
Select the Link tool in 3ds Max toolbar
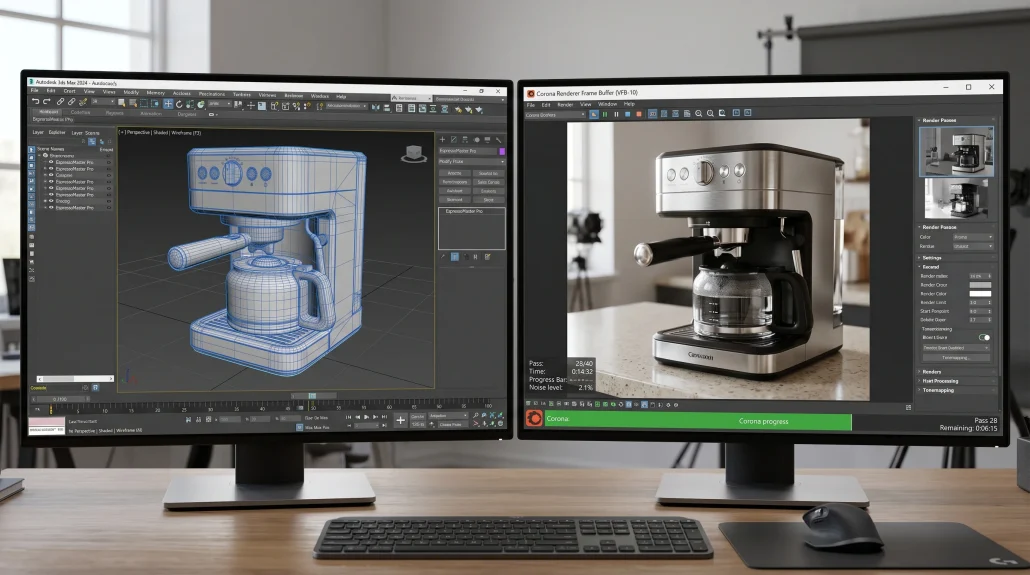point(60,102)
